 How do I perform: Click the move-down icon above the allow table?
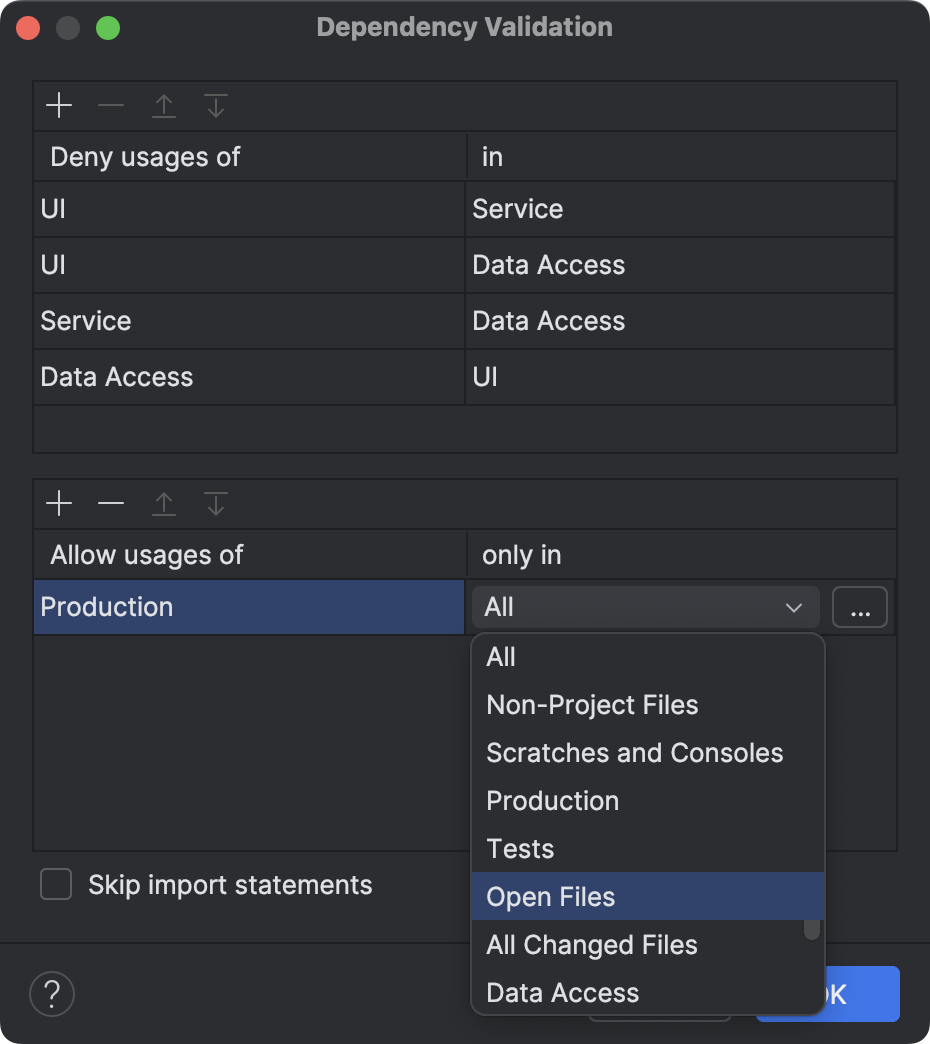215,503
